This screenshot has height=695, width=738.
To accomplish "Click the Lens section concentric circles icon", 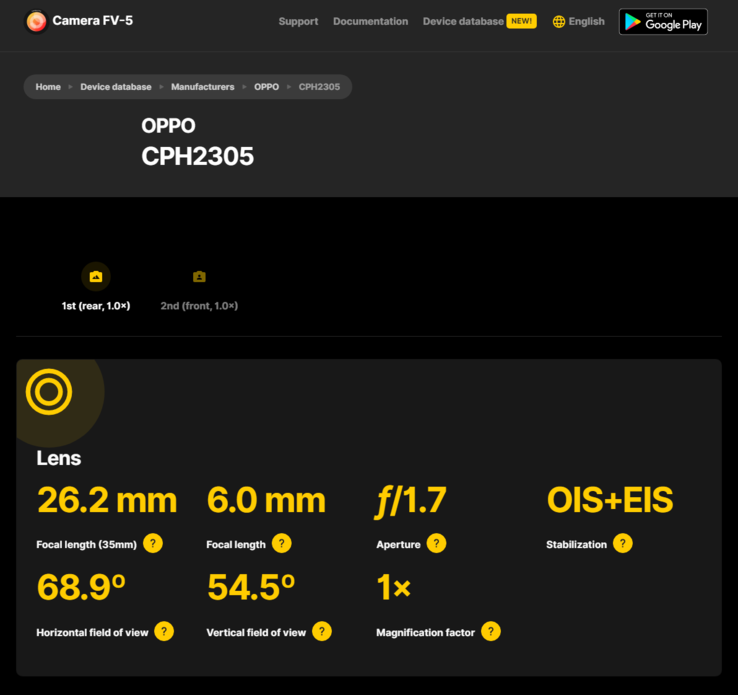I will [49, 391].
